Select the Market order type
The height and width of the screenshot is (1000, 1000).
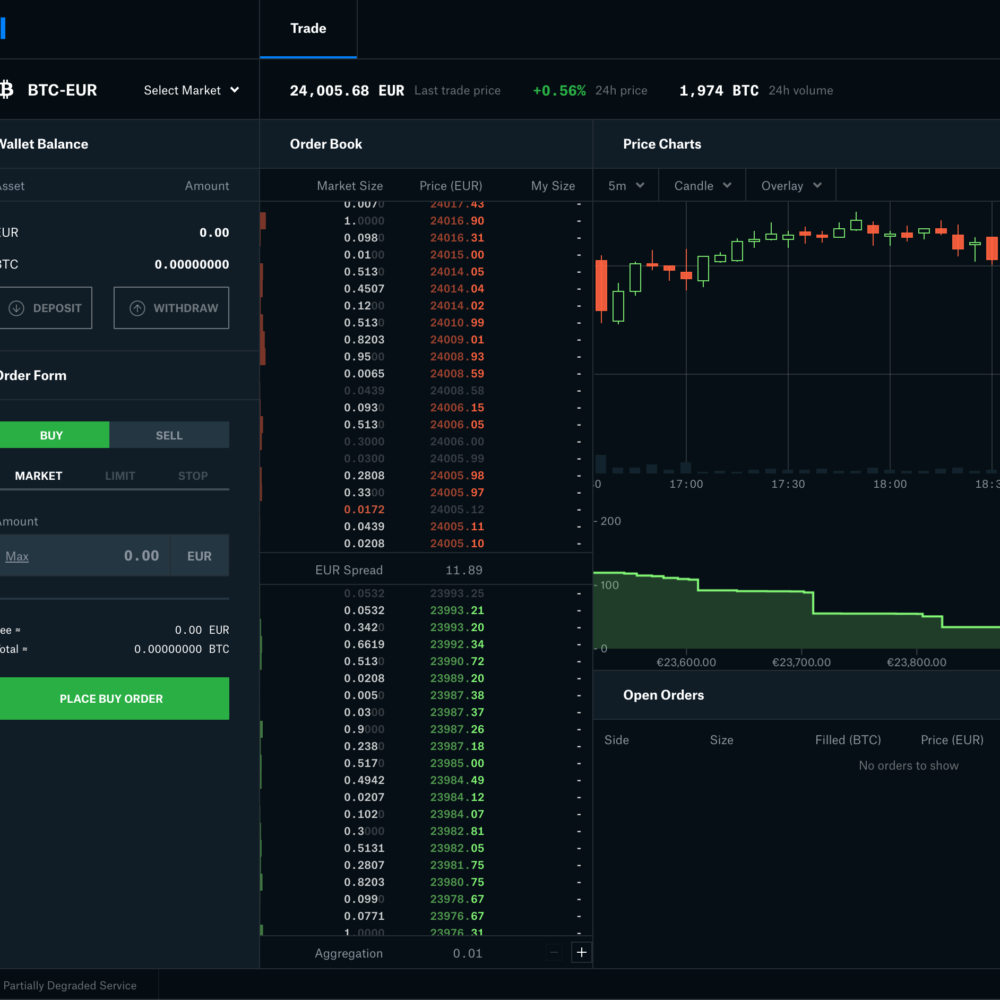coord(38,476)
